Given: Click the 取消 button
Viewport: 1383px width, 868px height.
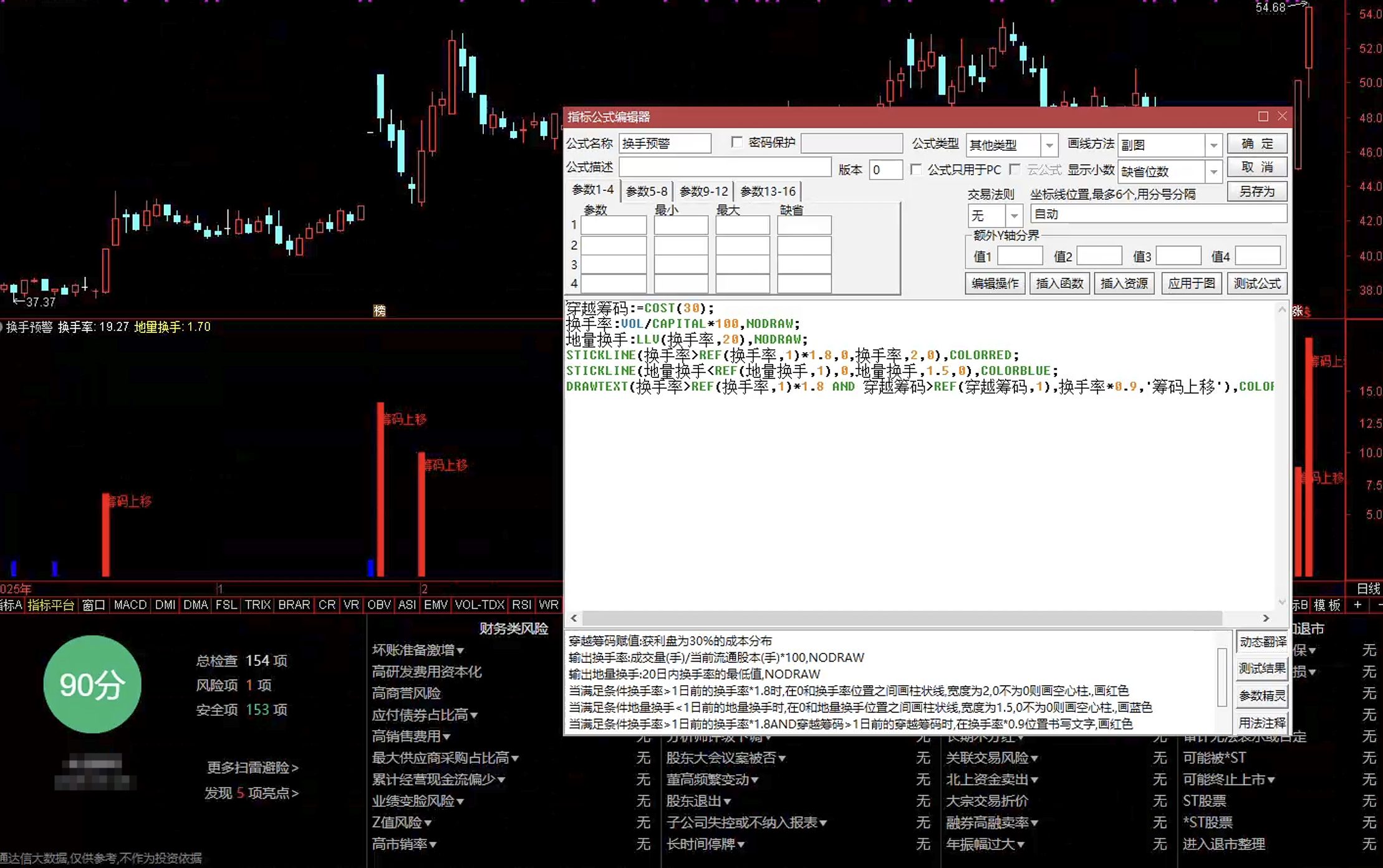Looking at the screenshot, I should click(1257, 167).
